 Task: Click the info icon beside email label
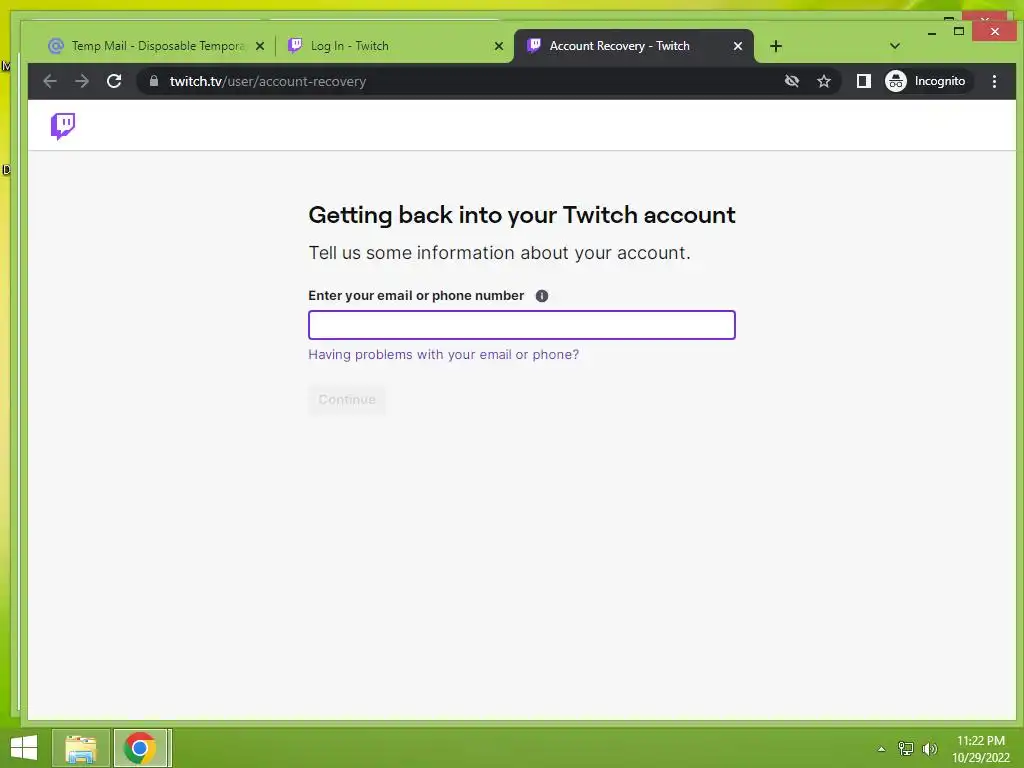[x=541, y=296]
